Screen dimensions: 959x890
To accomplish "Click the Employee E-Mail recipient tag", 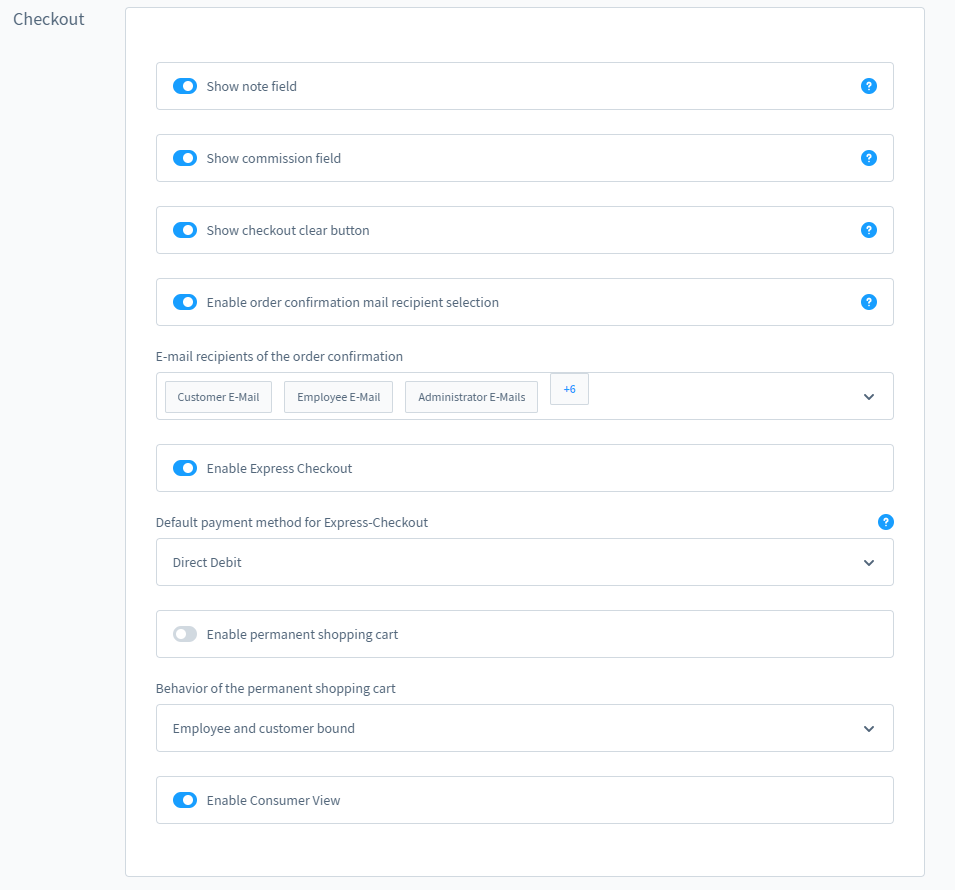I will pos(338,397).
